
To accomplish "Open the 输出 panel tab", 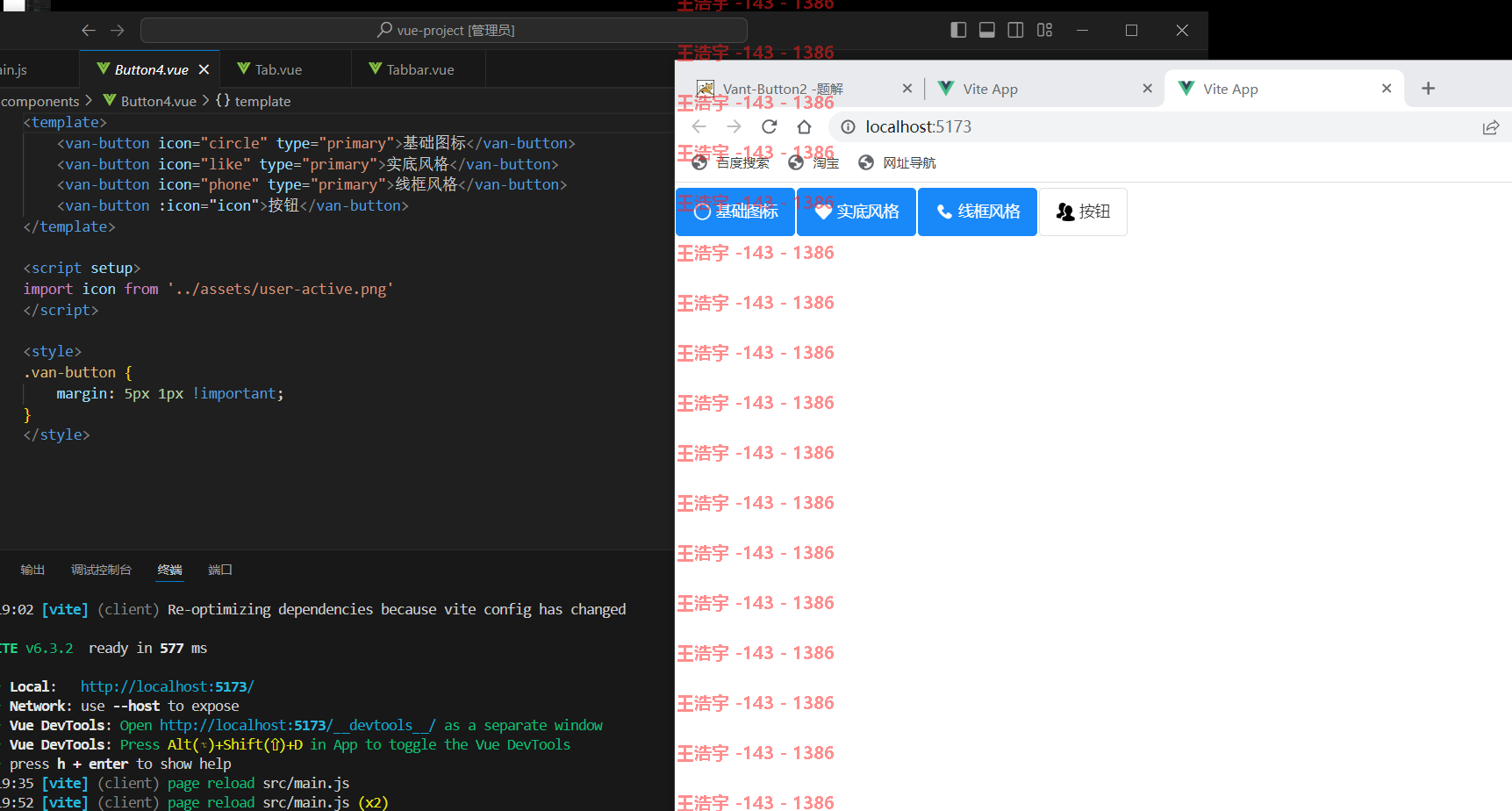I will click(x=32, y=570).
